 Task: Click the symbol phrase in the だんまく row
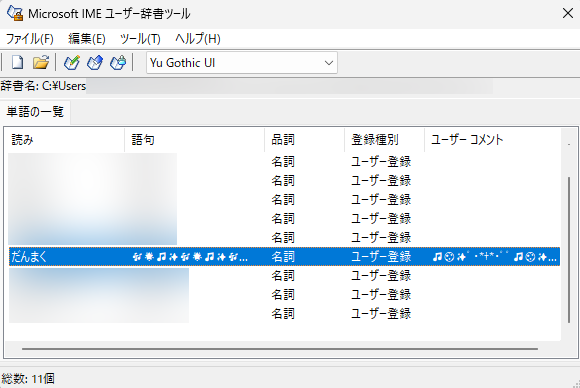[190, 257]
